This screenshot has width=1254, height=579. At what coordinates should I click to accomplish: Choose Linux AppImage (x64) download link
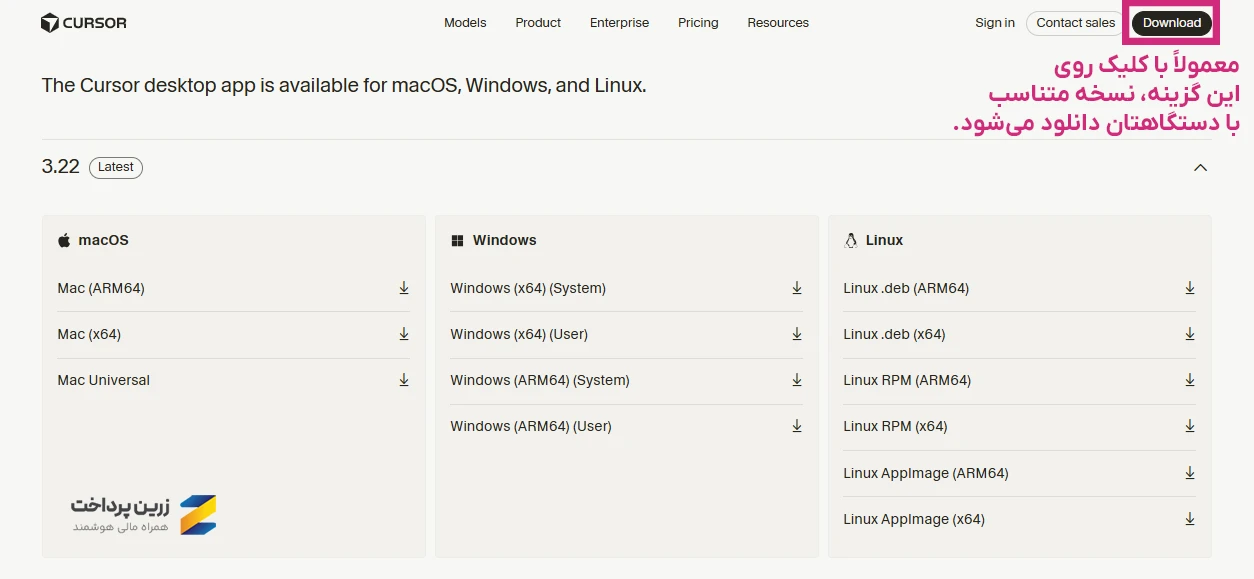tap(914, 519)
